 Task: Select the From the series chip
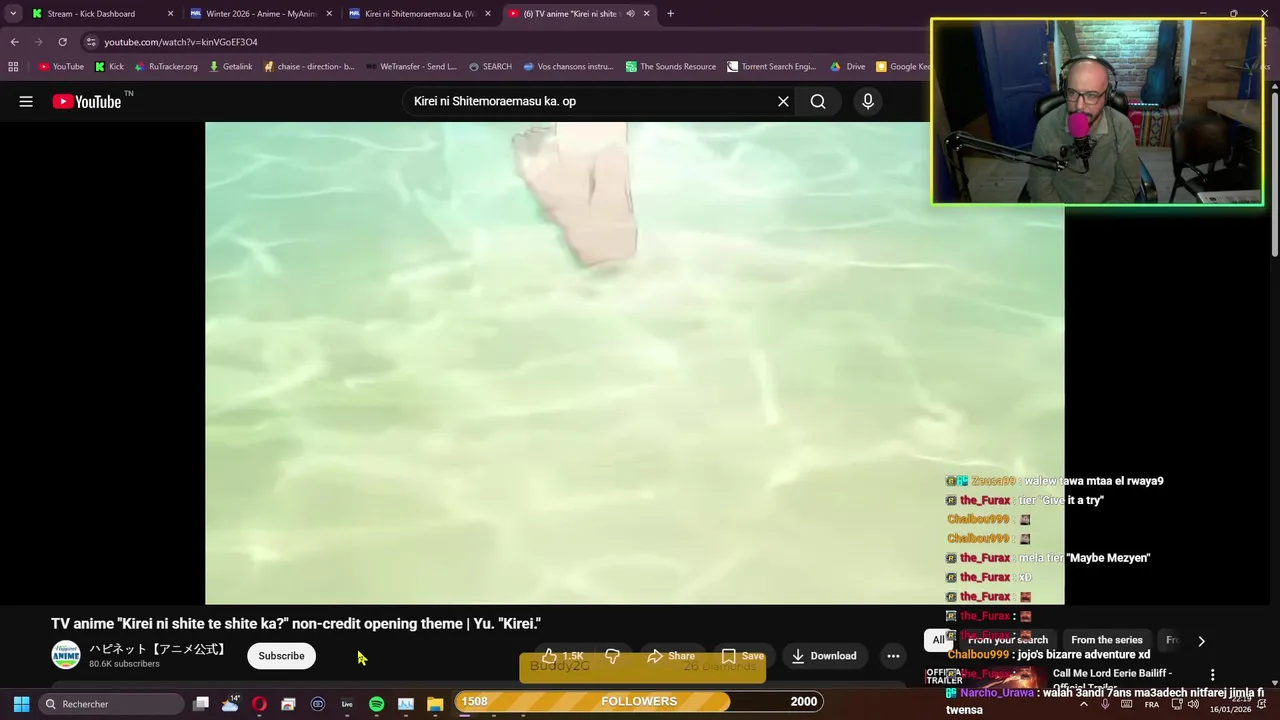click(x=1106, y=640)
